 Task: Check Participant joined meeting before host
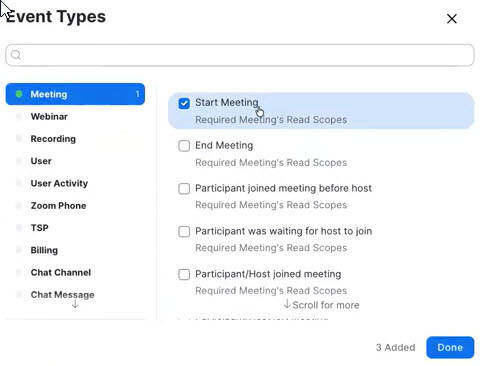tap(184, 189)
